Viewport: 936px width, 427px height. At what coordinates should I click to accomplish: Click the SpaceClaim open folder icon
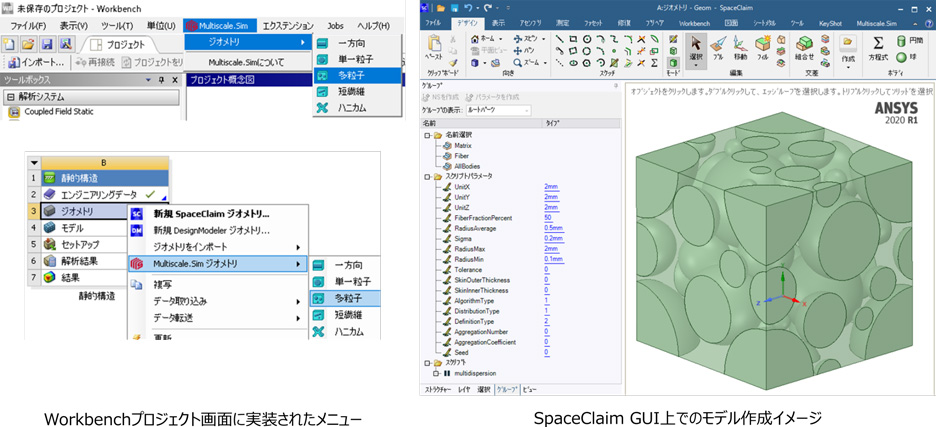click(441, 8)
